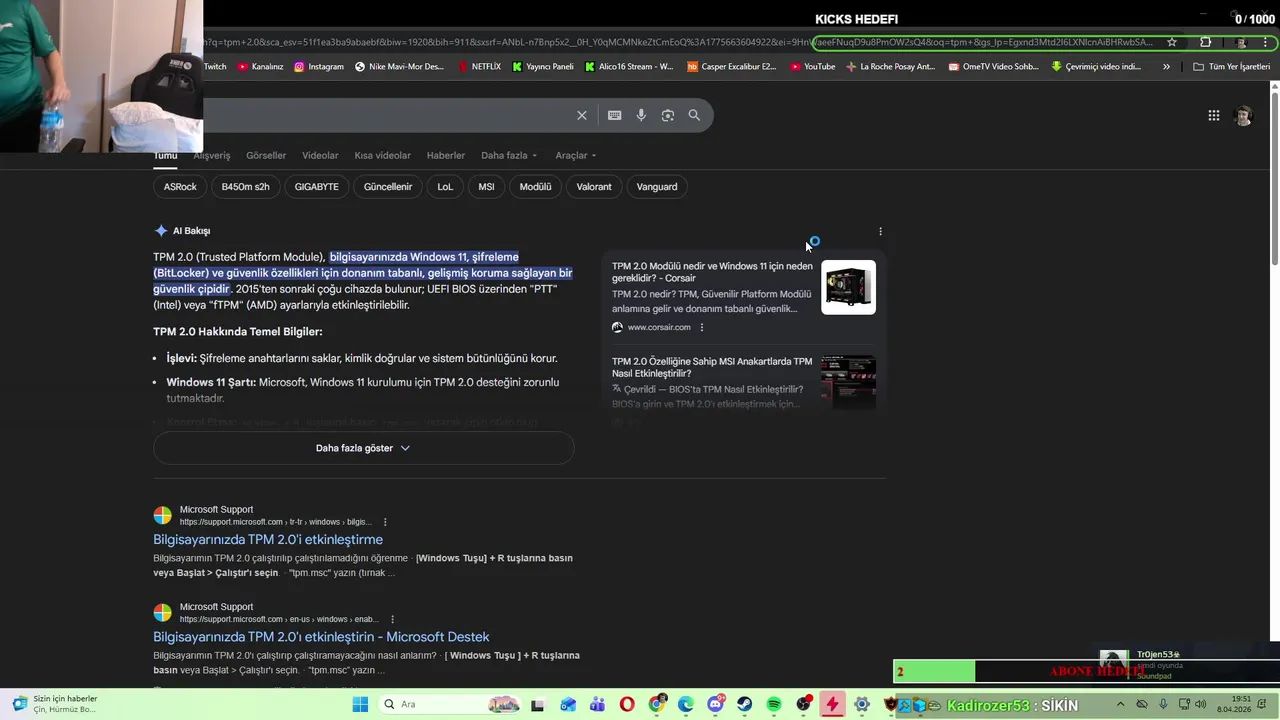Open Bilgisayarınızda TPM 2.0'ı etkinleştirme link
The image size is (1280, 720).
click(x=268, y=540)
